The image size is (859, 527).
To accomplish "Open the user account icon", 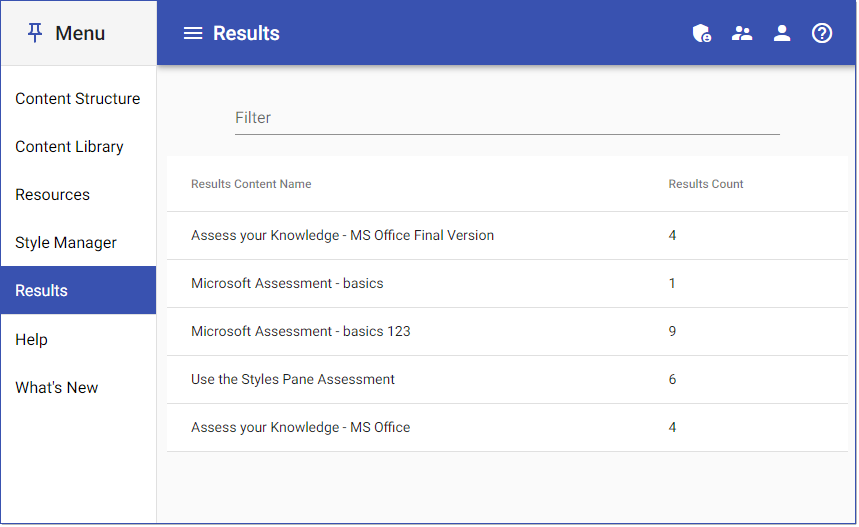I will coord(782,33).
